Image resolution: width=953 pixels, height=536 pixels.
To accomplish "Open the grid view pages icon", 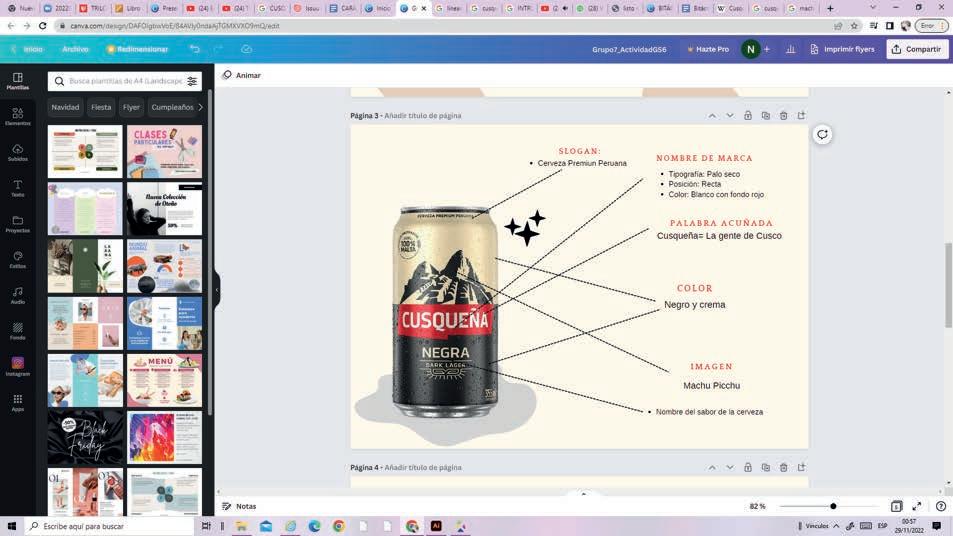I will tap(896, 506).
